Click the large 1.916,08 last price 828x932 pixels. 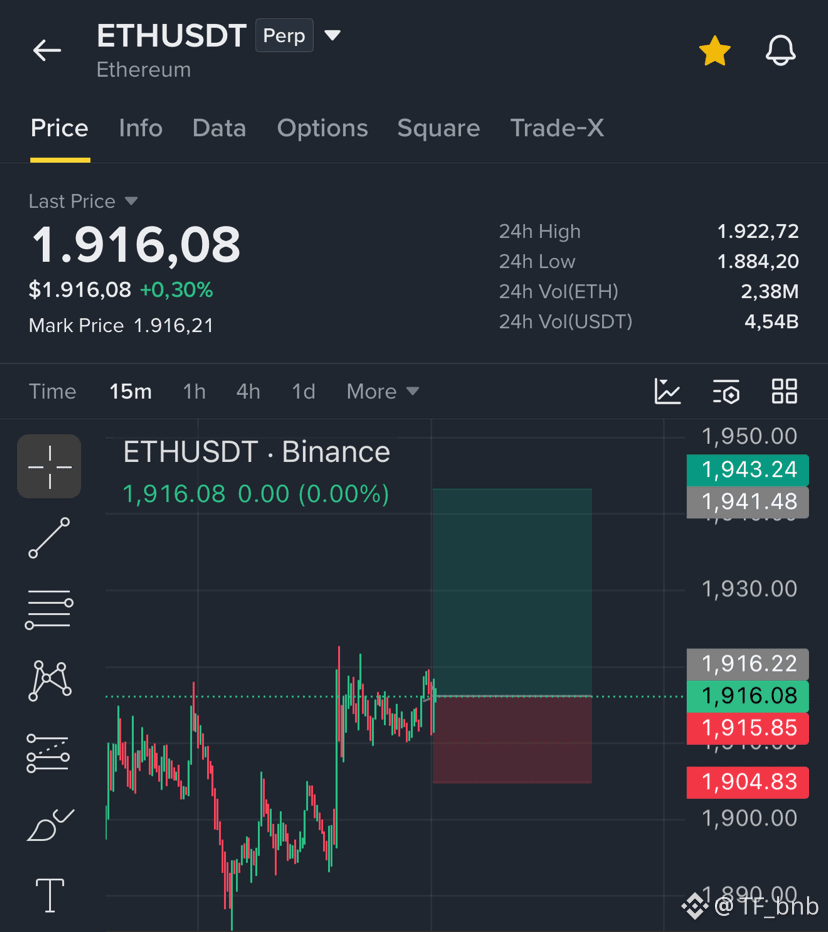coord(136,244)
